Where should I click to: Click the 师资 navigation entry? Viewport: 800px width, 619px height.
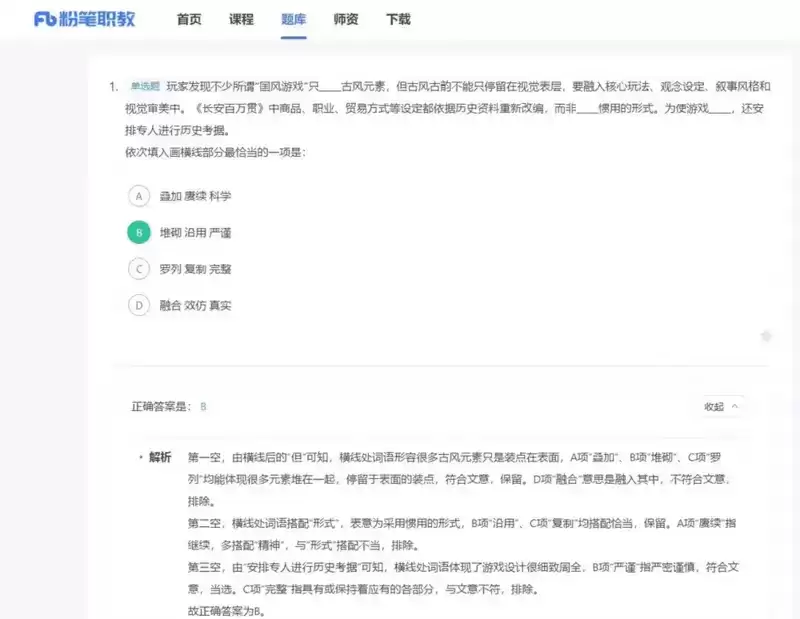[x=345, y=18]
